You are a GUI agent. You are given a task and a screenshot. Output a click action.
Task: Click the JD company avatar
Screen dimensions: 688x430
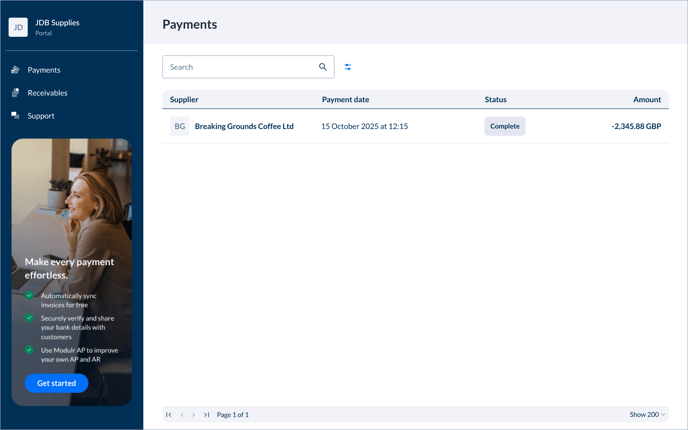(18, 27)
